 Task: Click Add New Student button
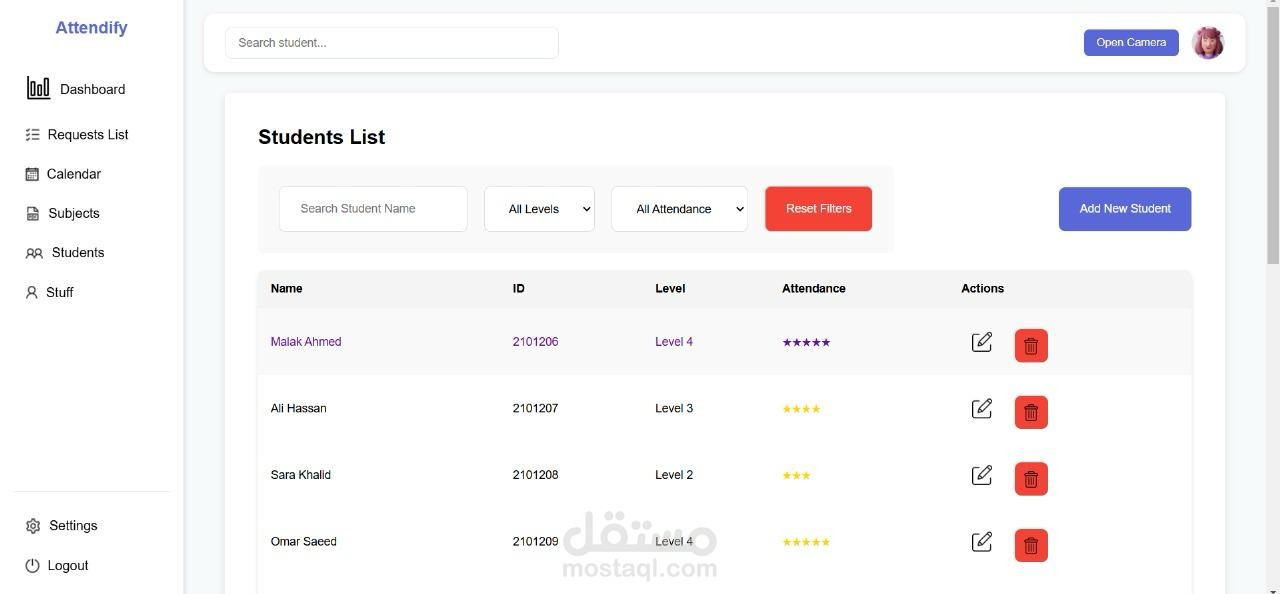pos(1125,209)
